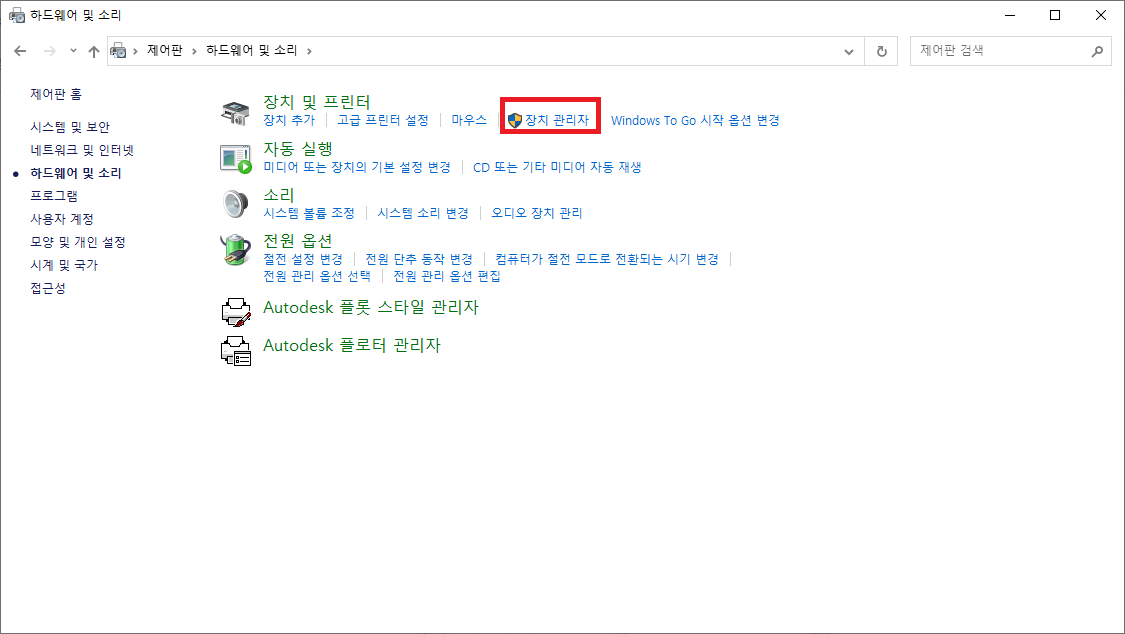Click the Autodesk 플로터 관리자 printer icon

(x=236, y=351)
